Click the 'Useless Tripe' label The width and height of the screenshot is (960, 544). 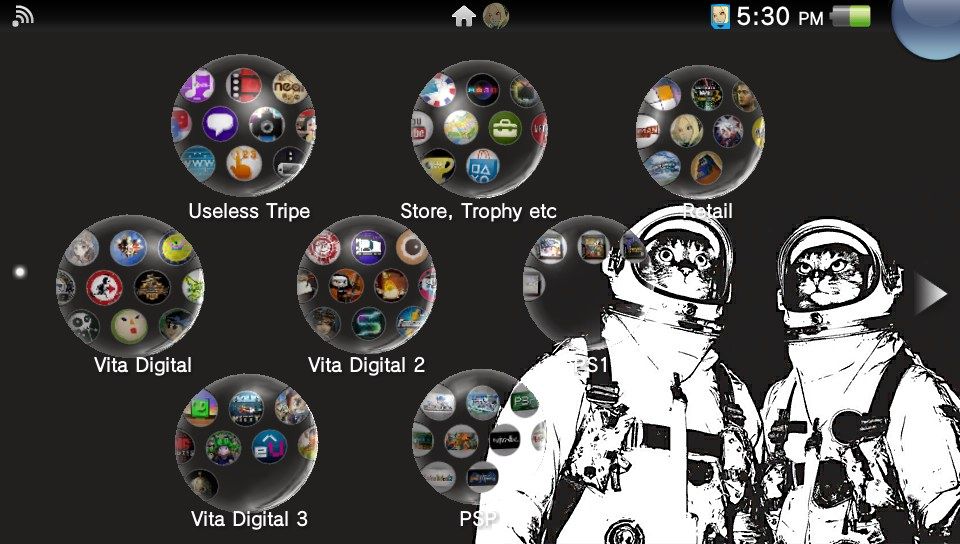[249, 211]
